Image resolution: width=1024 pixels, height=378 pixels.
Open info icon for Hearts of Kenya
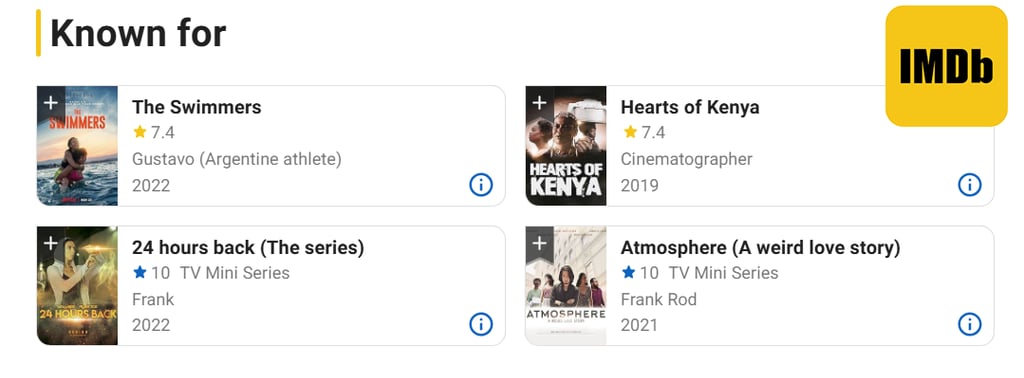[970, 185]
